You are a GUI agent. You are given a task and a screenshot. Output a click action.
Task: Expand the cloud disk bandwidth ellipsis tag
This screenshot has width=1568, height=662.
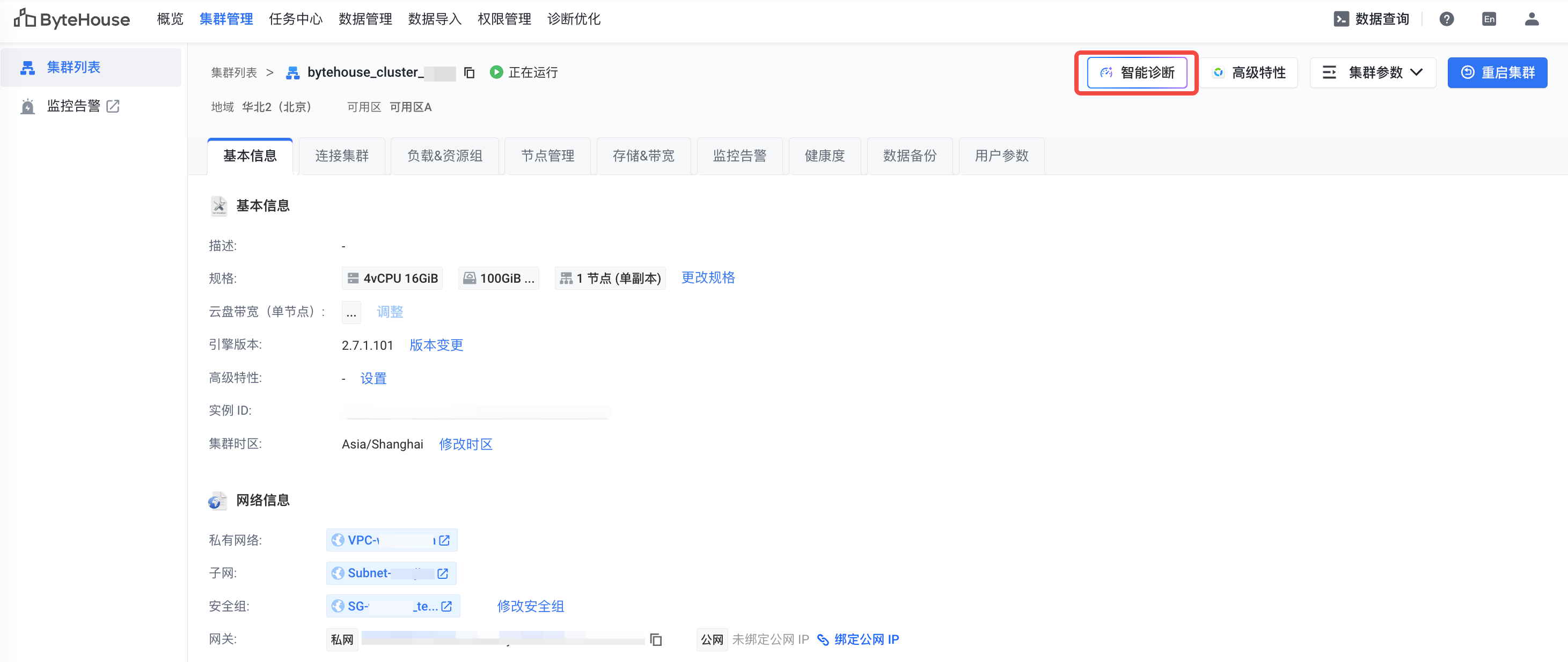351,312
